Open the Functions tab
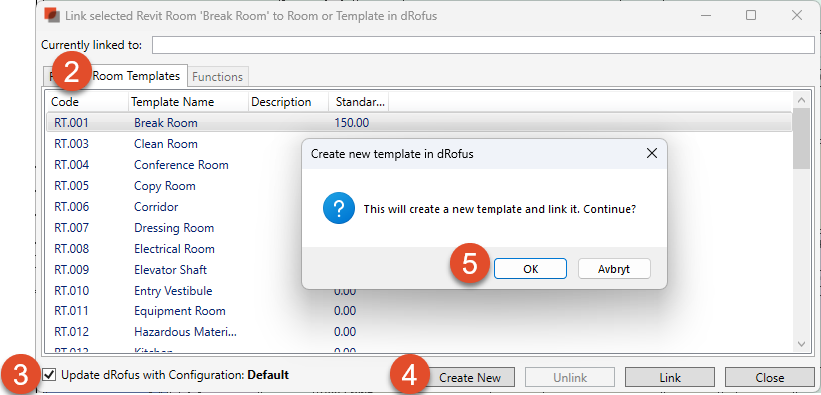 (x=217, y=77)
